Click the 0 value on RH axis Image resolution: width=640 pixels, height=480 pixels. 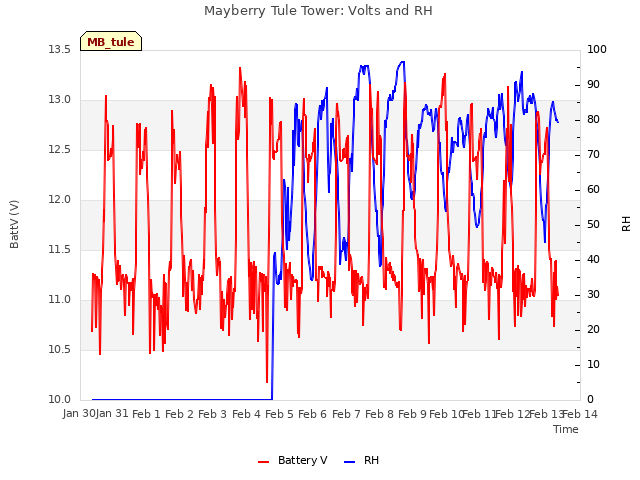click(x=590, y=400)
